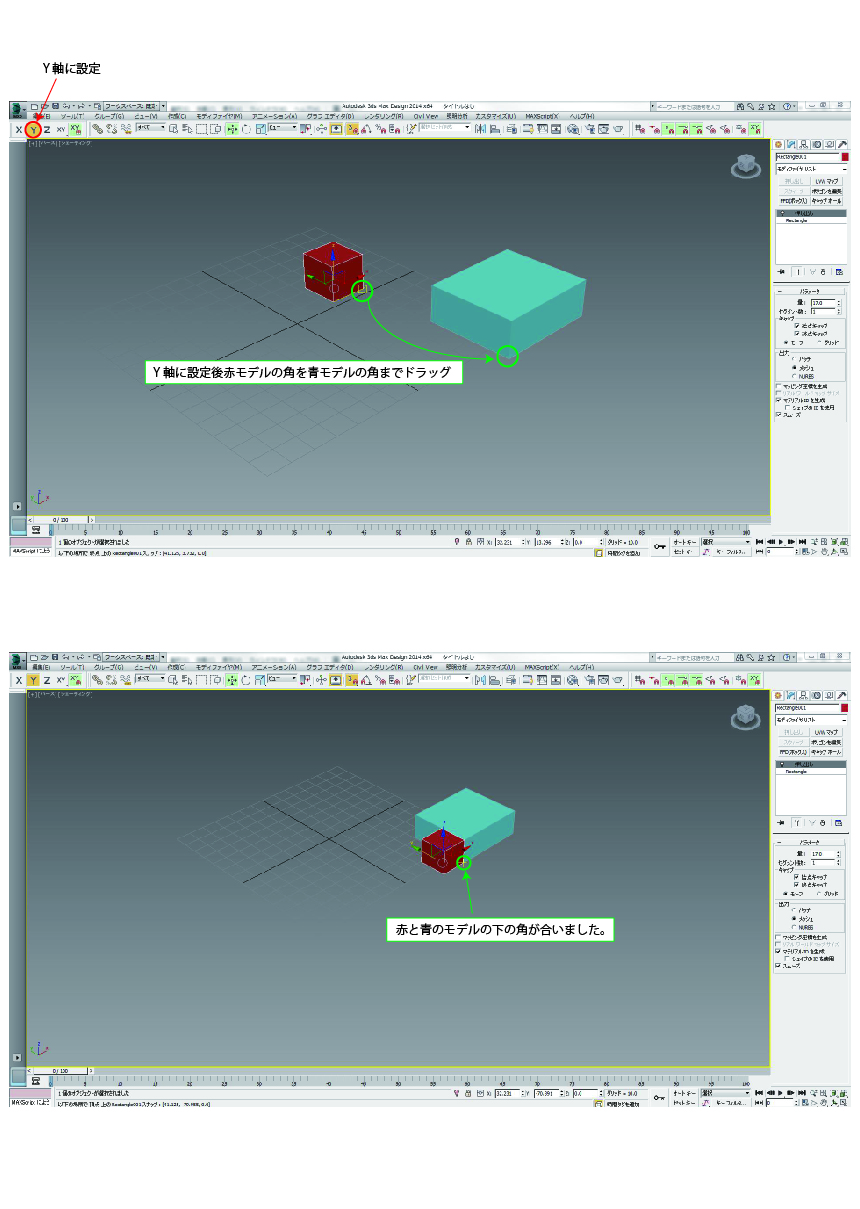Enable マッピング座標を生成 checkbox in bottom panel
The height and width of the screenshot is (1209, 860).
[x=779, y=938]
